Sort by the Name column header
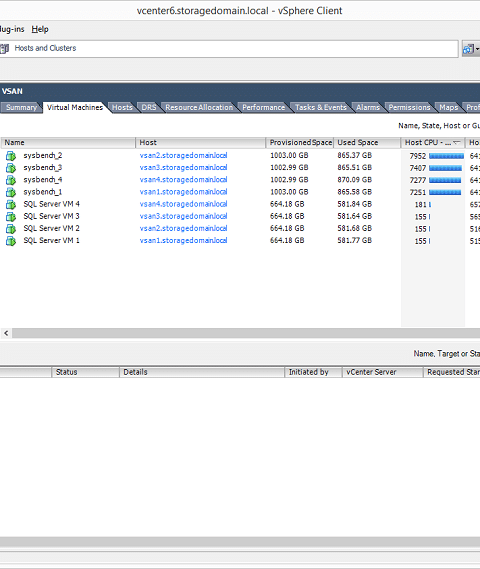The image size is (480, 569). pos(68,143)
